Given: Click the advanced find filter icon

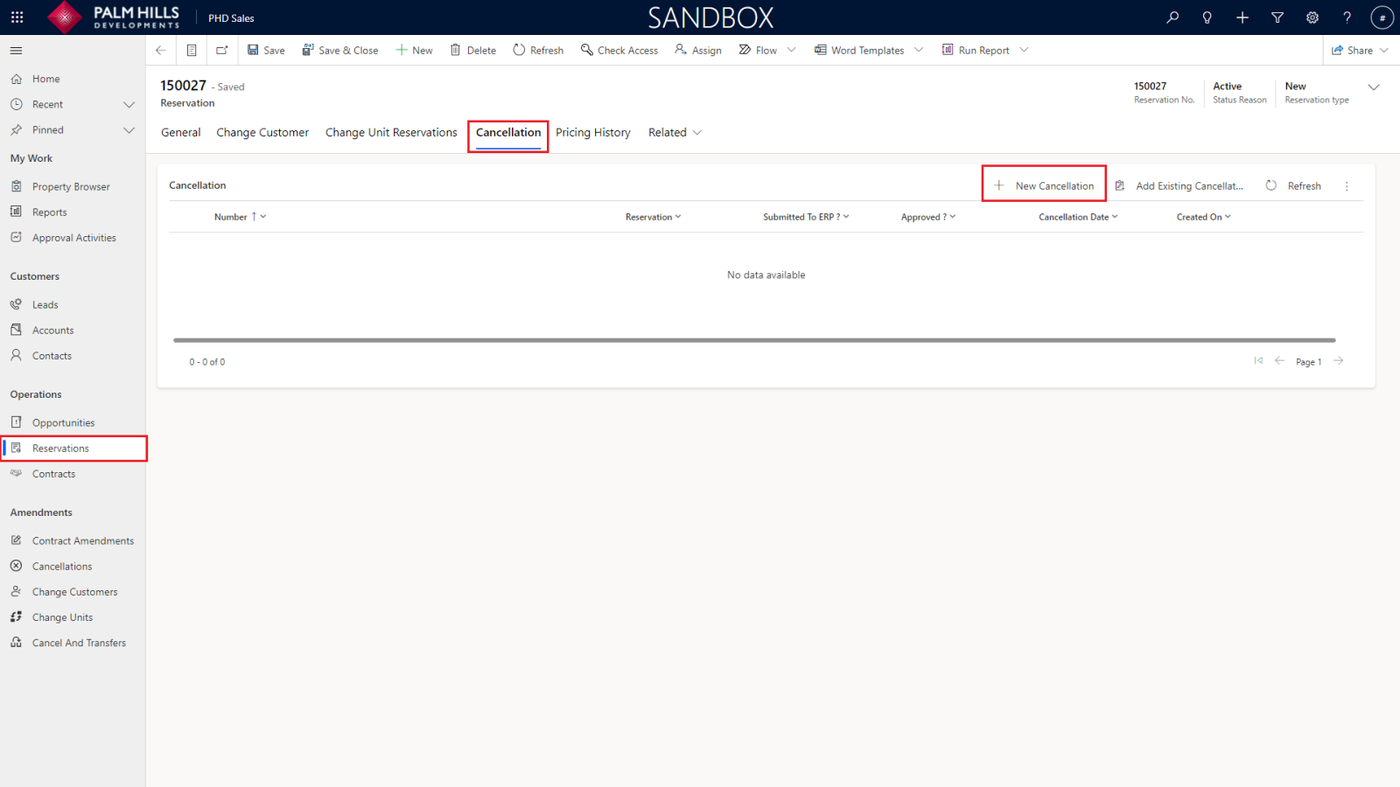Looking at the screenshot, I should (x=1277, y=17).
